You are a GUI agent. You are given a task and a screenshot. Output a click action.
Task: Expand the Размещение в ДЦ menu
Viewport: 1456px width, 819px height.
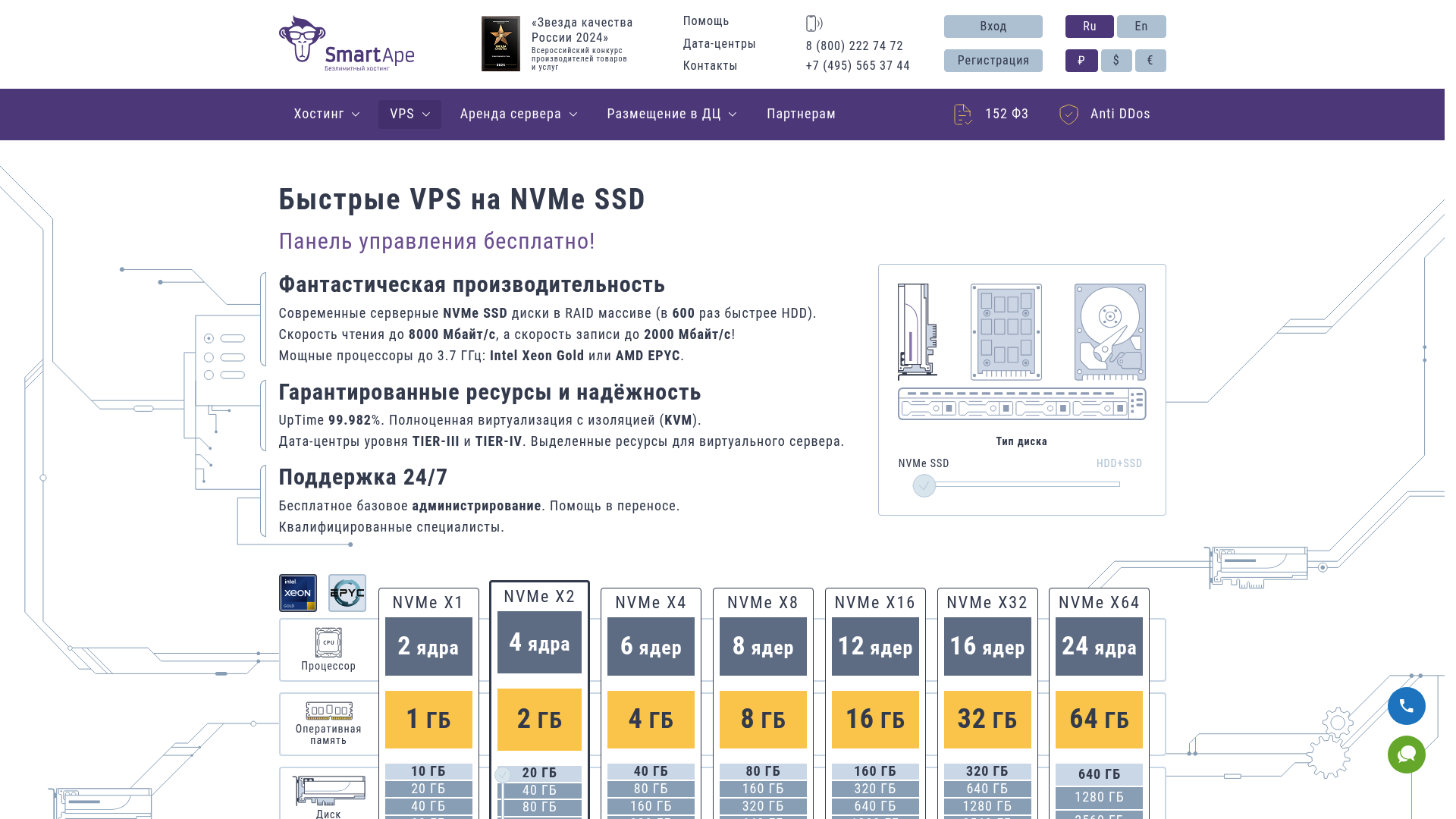point(672,115)
